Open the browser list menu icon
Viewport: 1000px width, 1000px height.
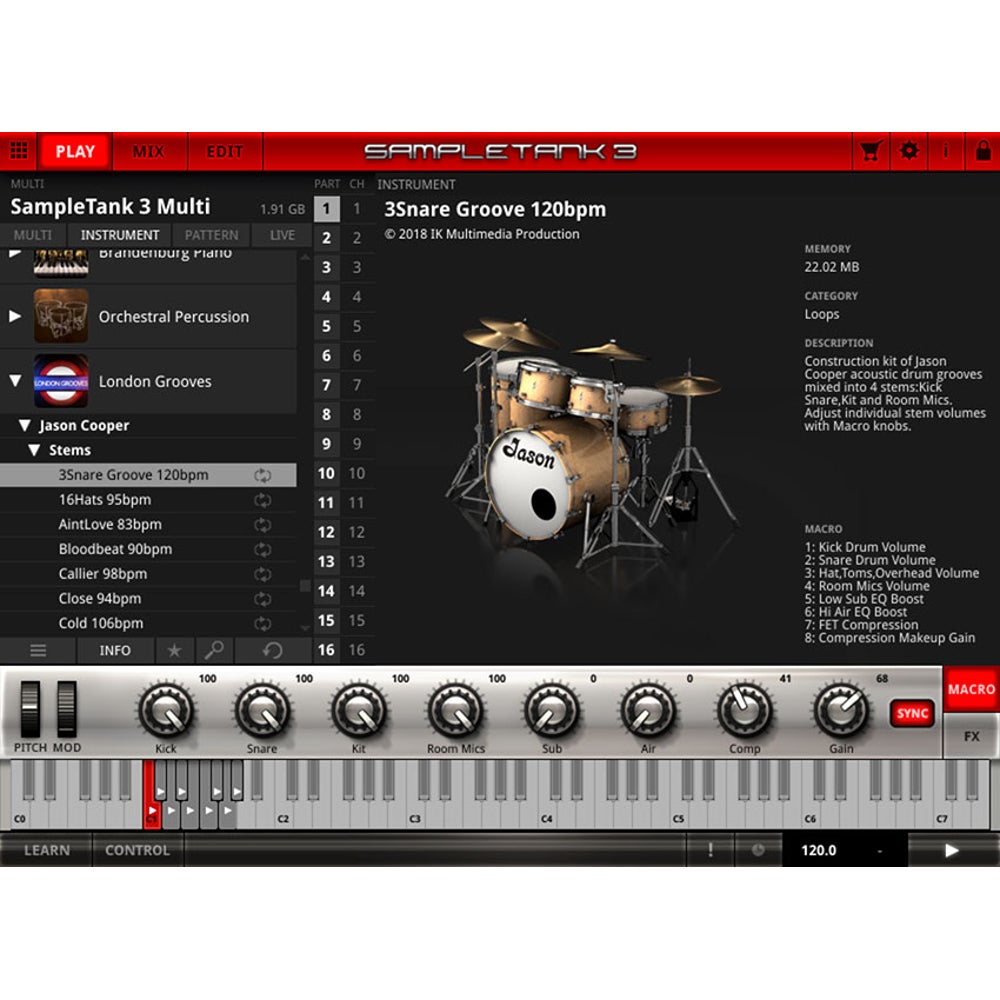(x=38, y=651)
